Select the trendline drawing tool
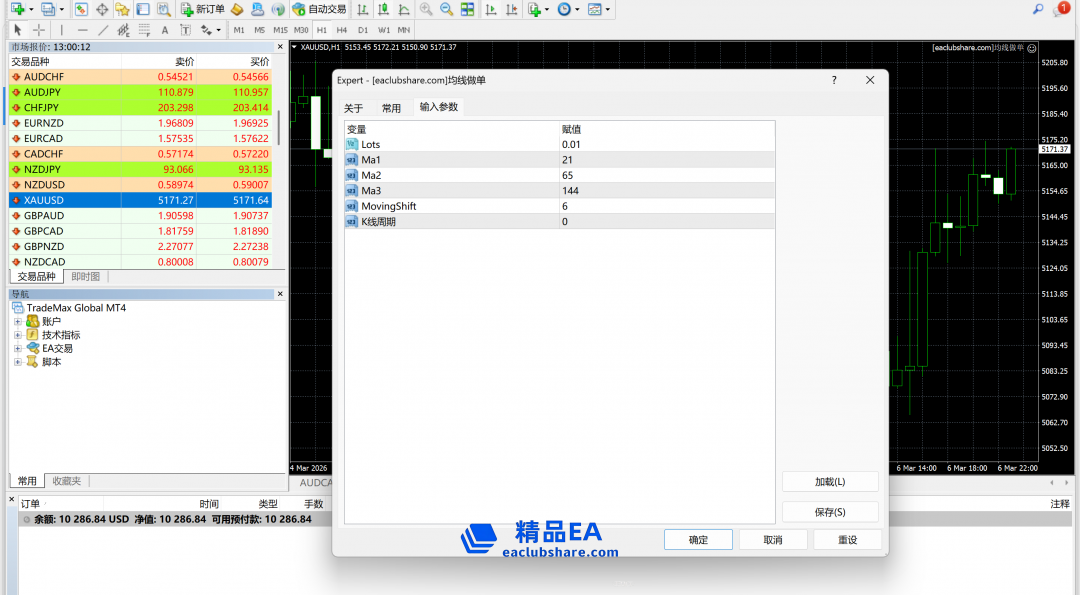Image resolution: width=1080 pixels, height=595 pixels. click(103, 30)
